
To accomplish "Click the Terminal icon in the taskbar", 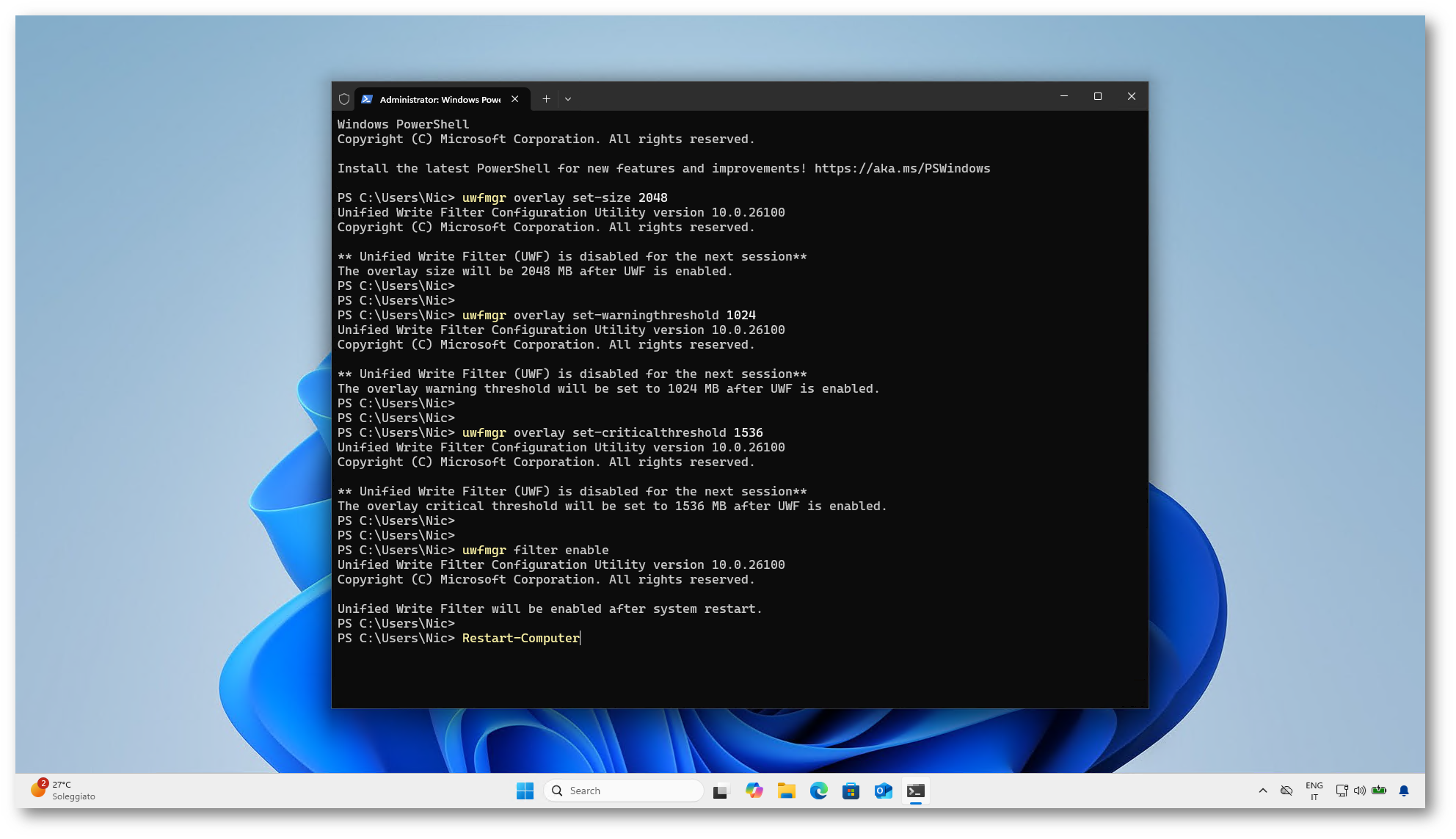I will [x=916, y=791].
